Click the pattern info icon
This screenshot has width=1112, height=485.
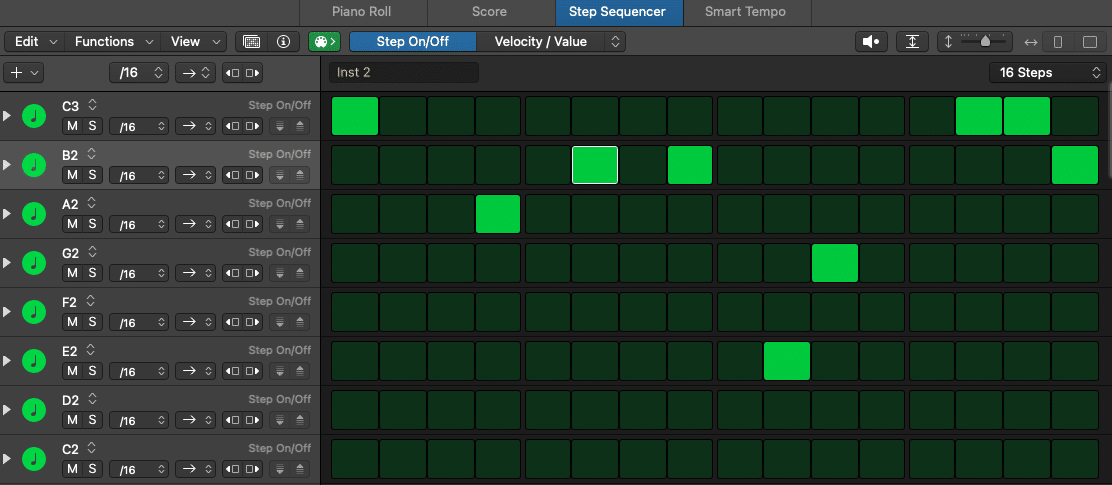tap(284, 42)
